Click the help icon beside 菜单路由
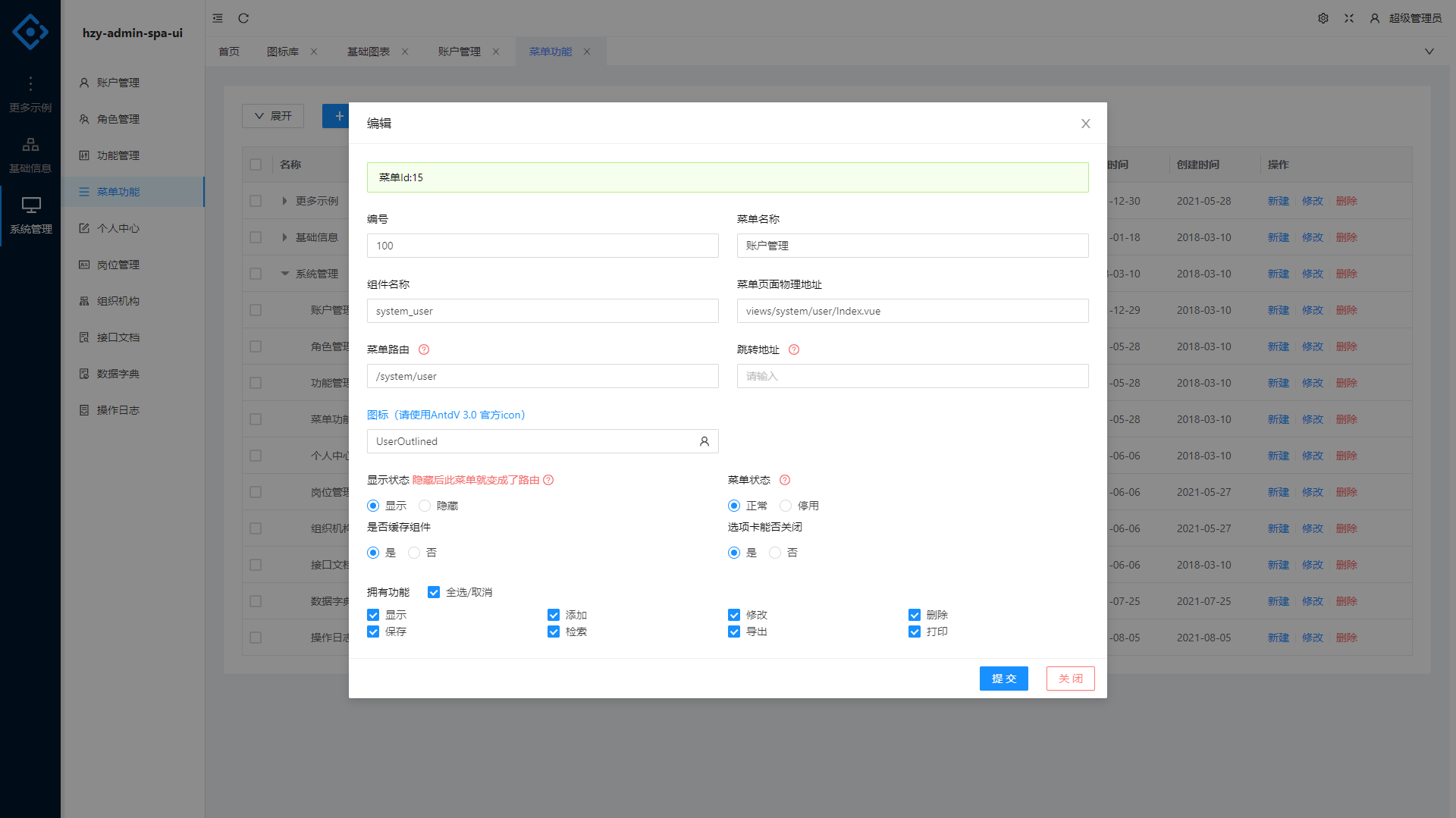Image resolution: width=1456 pixels, height=818 pixels. point(424,349)
